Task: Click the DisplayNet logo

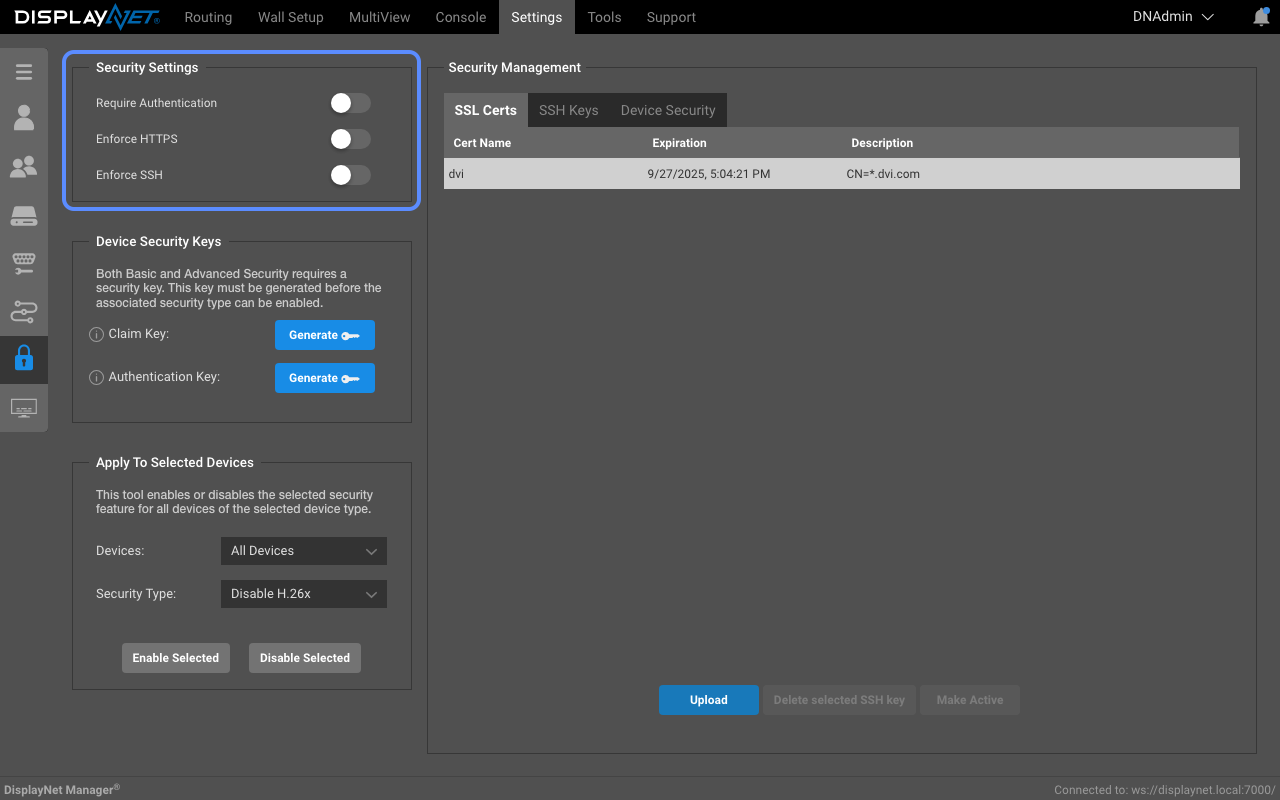Action: click(x=85, y=17)
